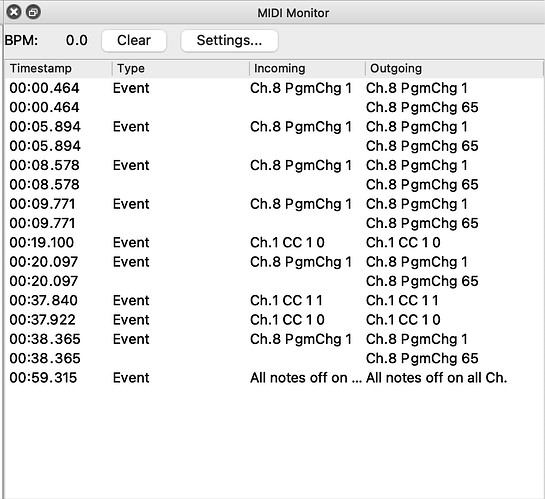This screenshot has height=499, width=545.
Task: Select the first 00:20.097 timestamp
Action: click(x=43, y=262)
